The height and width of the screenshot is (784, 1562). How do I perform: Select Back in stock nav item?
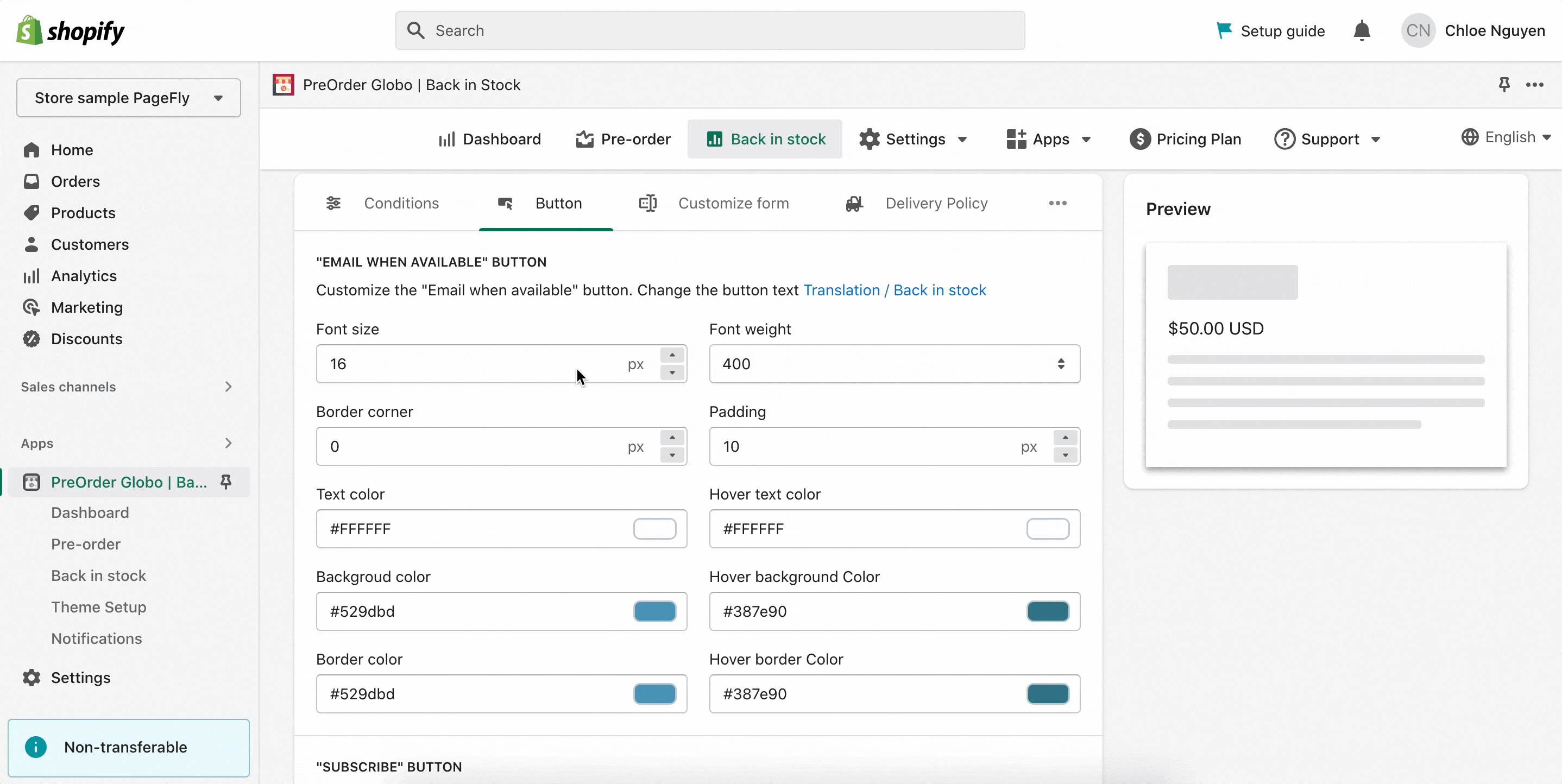[765, 139]
